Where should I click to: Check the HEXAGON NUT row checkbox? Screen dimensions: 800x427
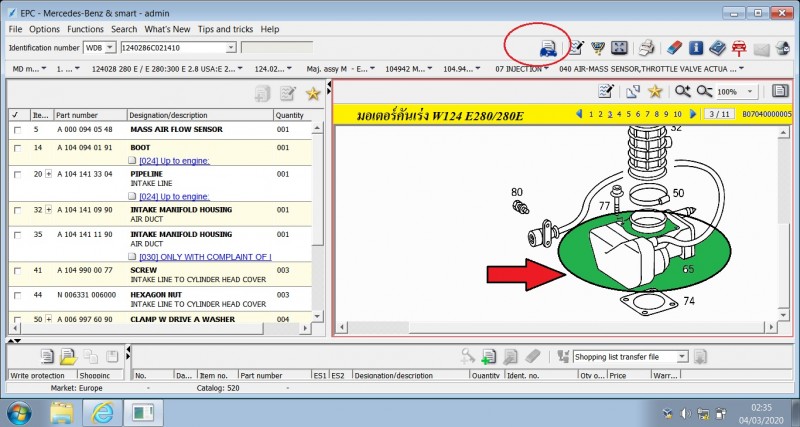click(17, 295)
